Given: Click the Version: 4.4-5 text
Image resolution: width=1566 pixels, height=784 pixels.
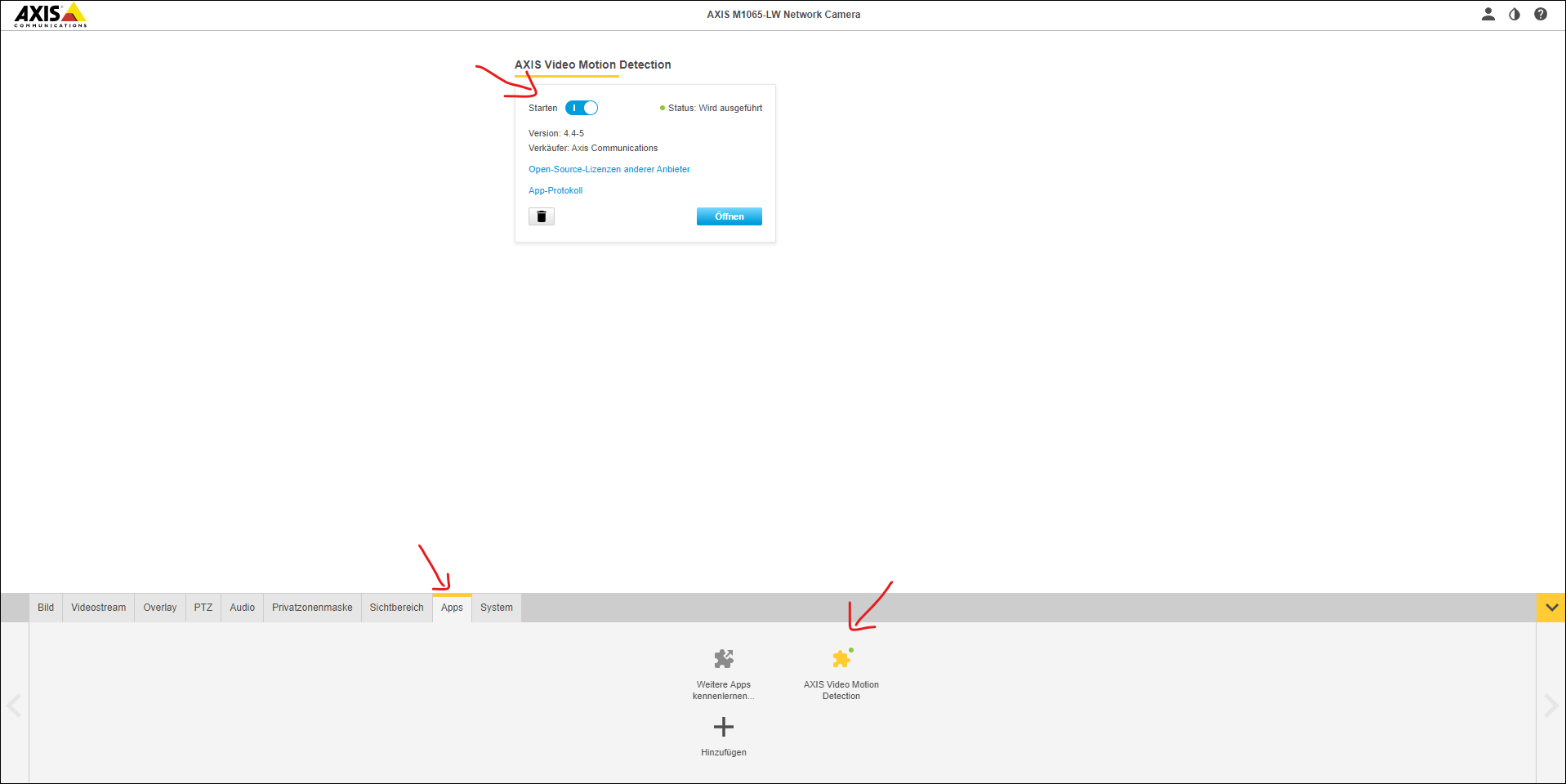Looking at the screenshot, I should click(556, 133).
